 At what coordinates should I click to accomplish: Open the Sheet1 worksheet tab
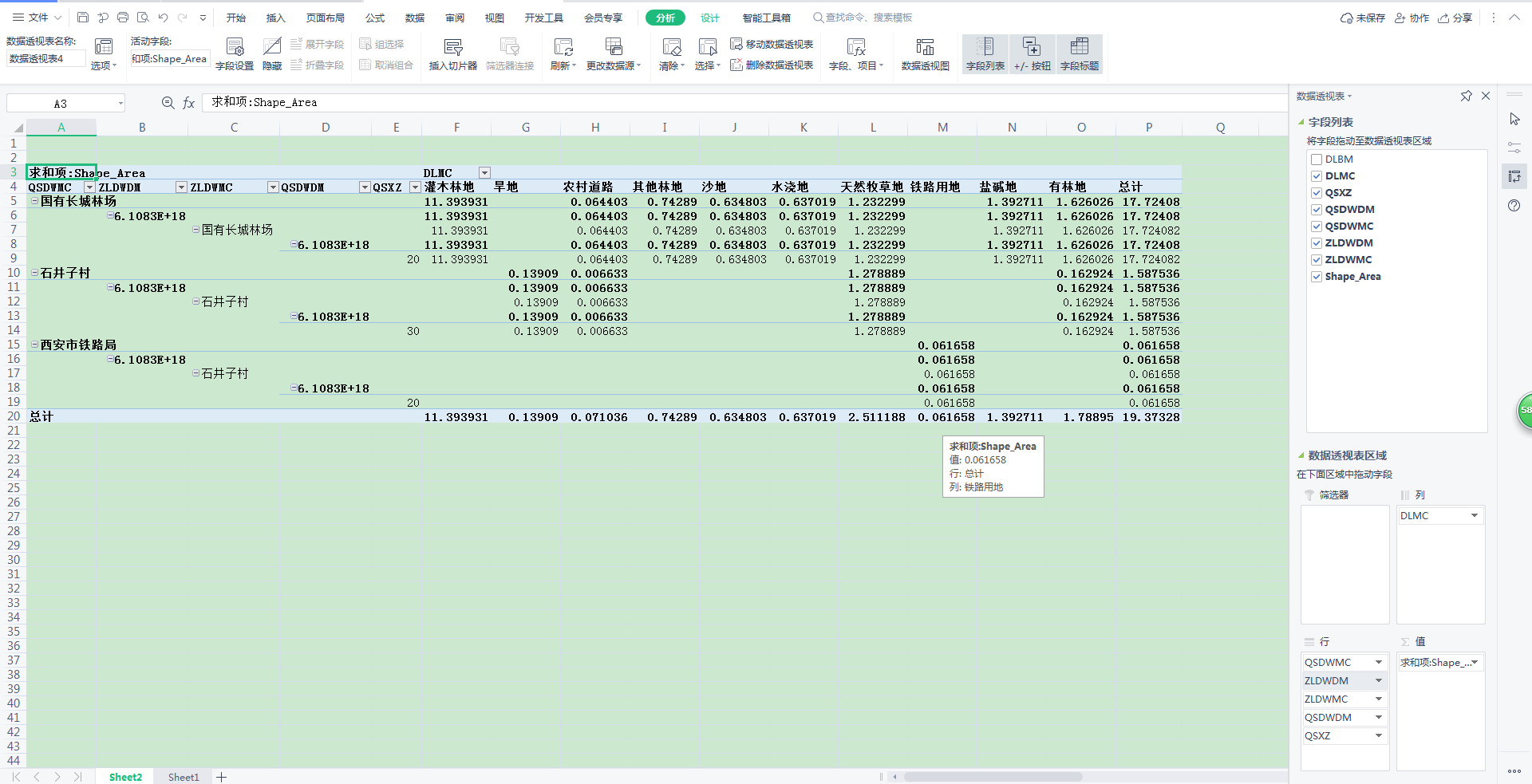(184, 777)
